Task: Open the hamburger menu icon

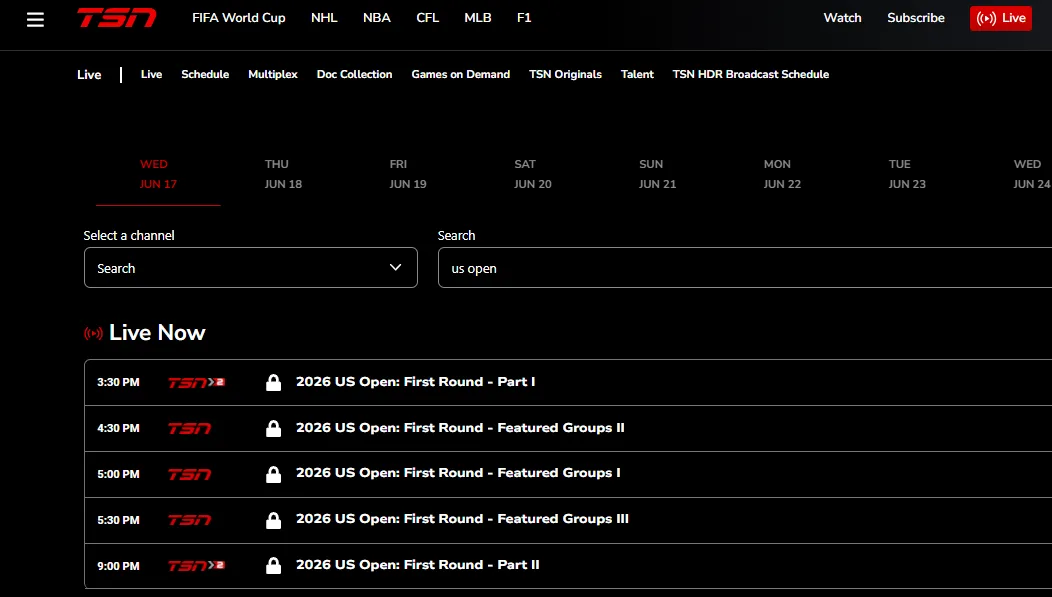Action: [x=36, y=19]
